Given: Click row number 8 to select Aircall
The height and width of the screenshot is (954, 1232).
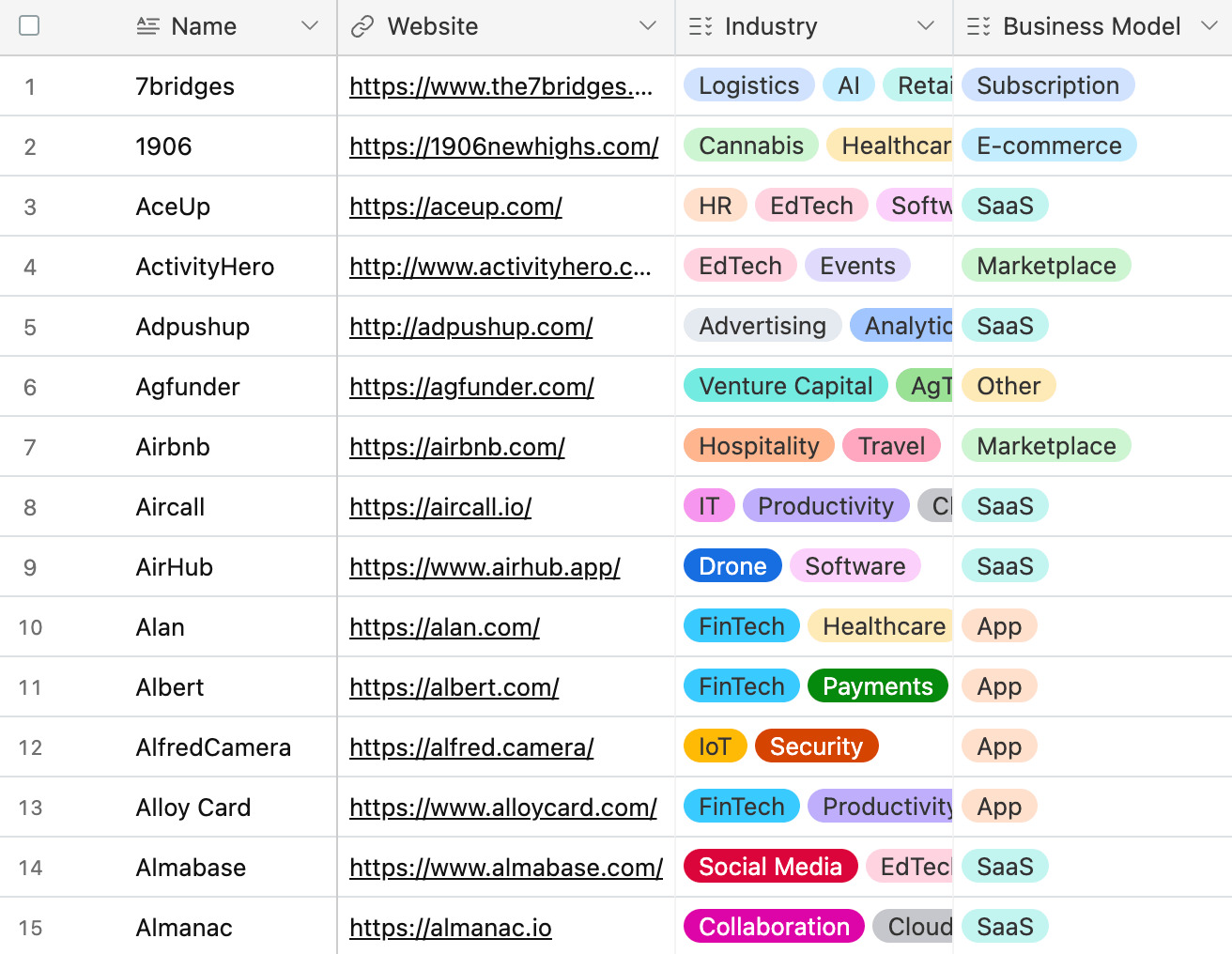Looking at the screenshot, I should [30, 507].
